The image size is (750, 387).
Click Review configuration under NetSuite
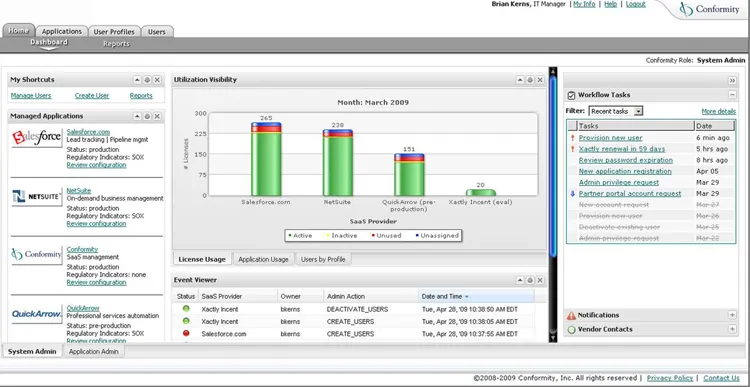[96, 223]
